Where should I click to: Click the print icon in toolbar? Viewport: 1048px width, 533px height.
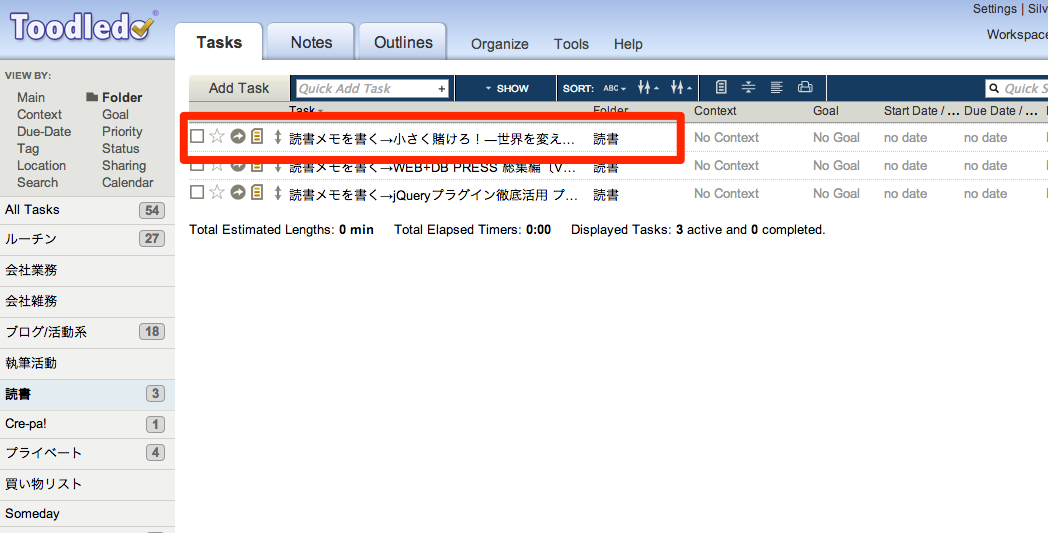pyautogui.click(x=805, y=88)
